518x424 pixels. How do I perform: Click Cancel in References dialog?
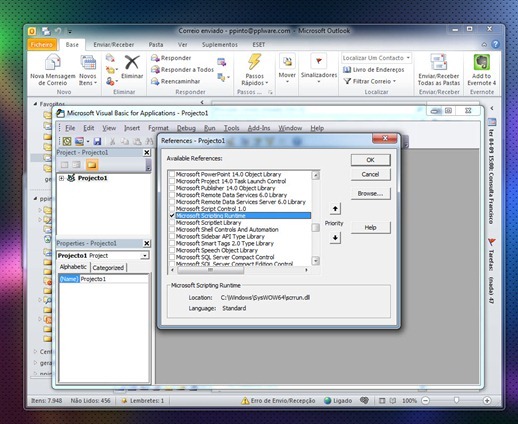pos(370,174)
